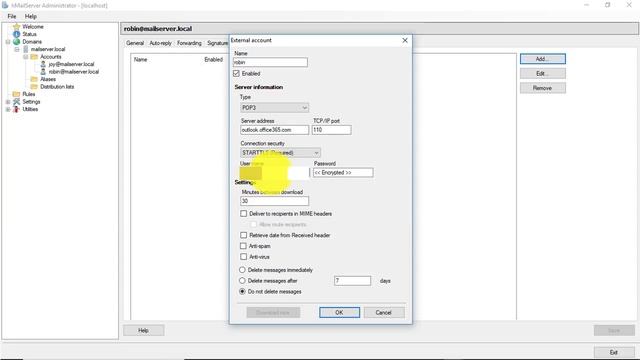Screen dimensions: 640x360
Task: Select Rules in the navigation tree
Action: coord(29,94)
